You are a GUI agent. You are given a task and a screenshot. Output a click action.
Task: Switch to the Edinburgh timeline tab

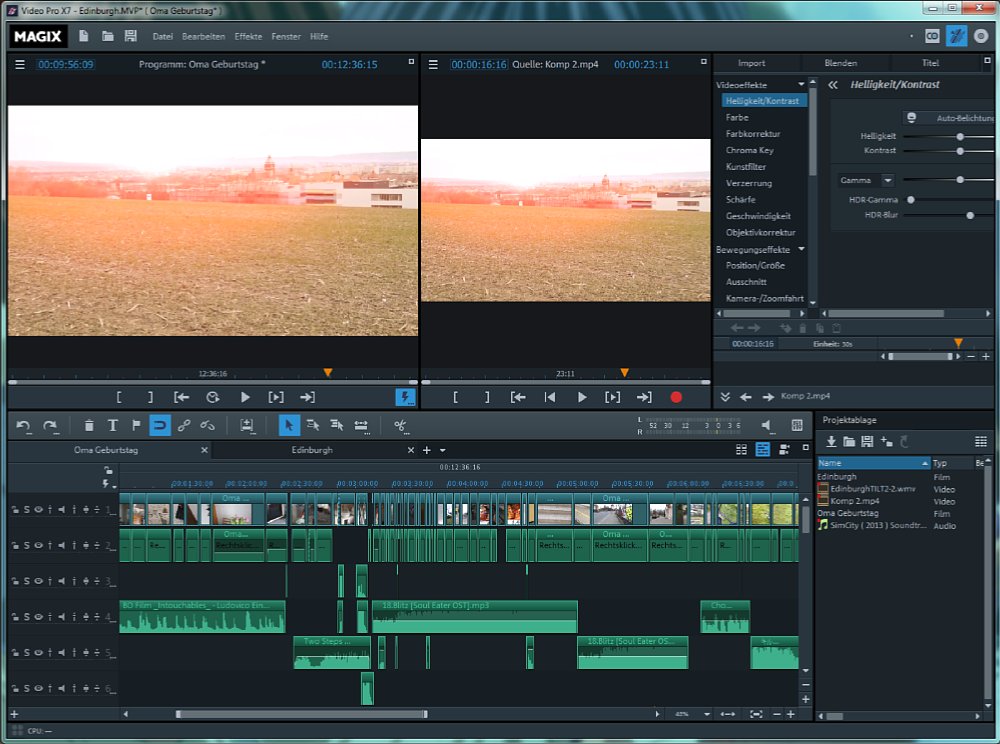pyautogui.click(x=311, y=450)
